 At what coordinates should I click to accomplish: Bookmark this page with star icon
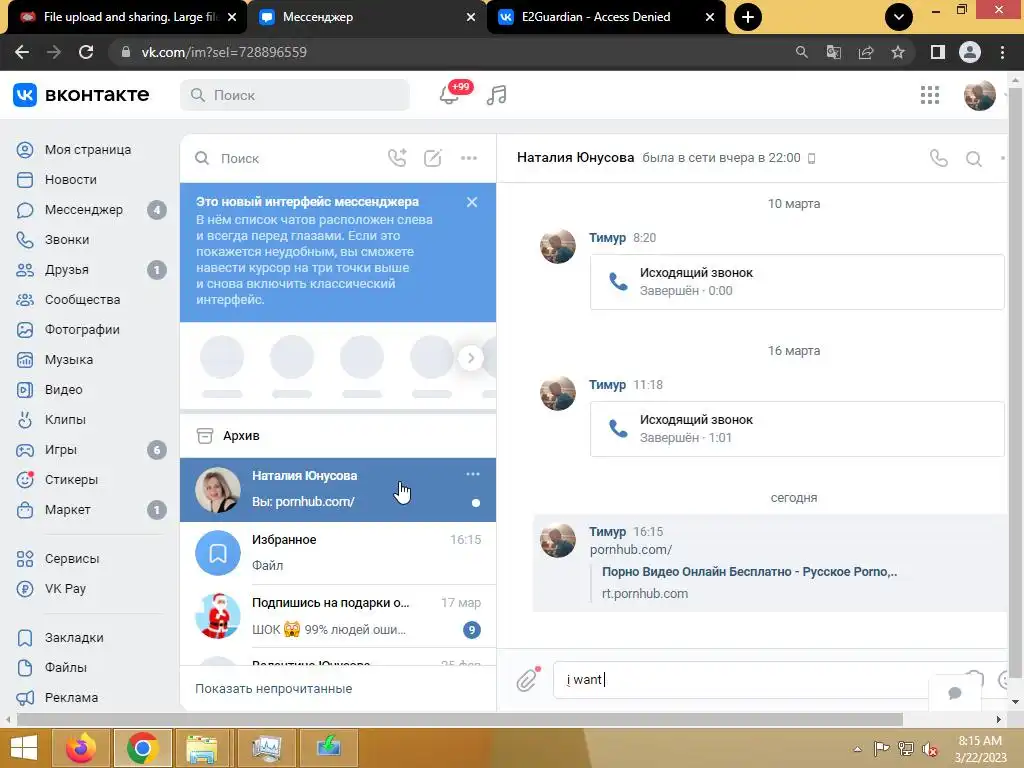pyautogui.click(x=898, y=52)
